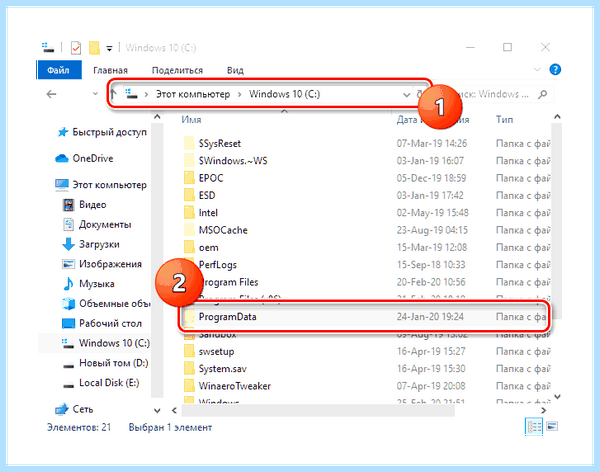Open Customize Quick Access Toolbar dropdown
The image size is (600, 472).
pos(109,48)
